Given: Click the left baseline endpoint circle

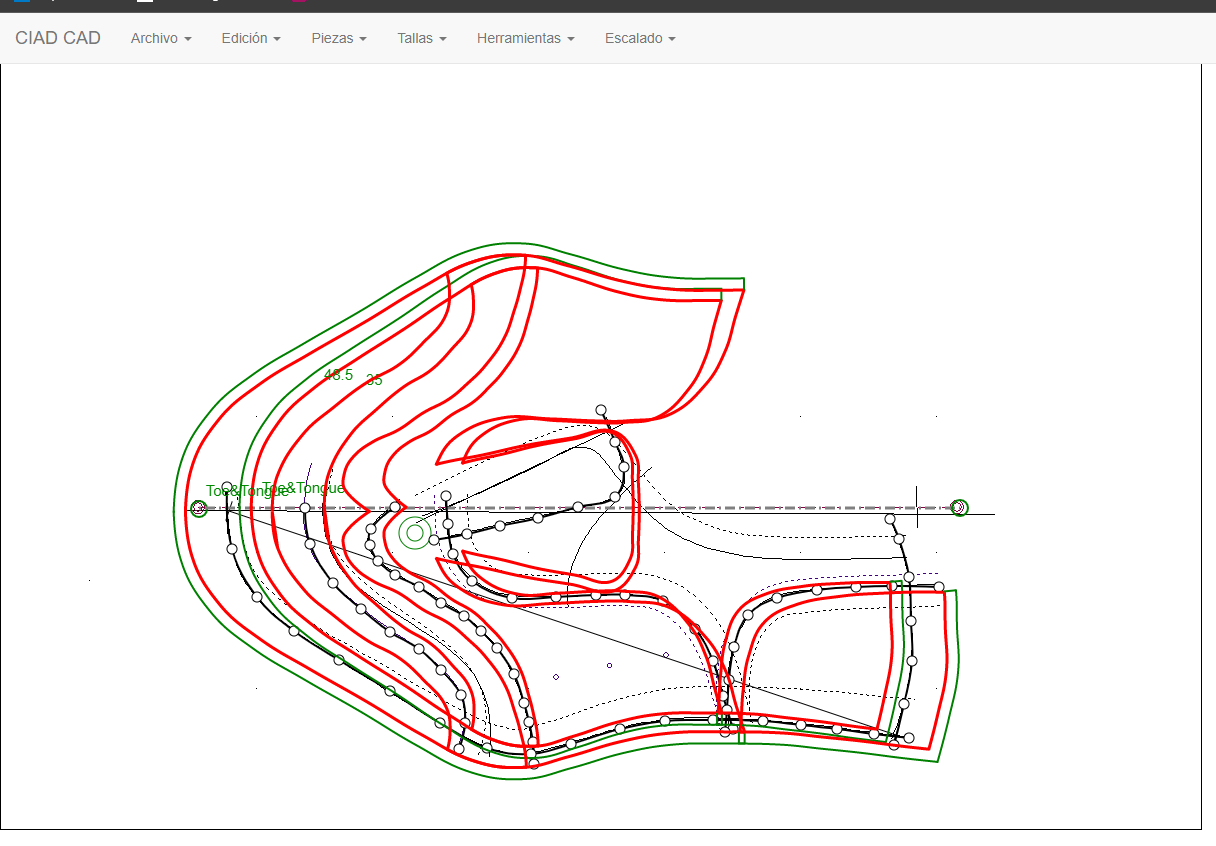Looking at the screenshot, I should pos(199,509).
